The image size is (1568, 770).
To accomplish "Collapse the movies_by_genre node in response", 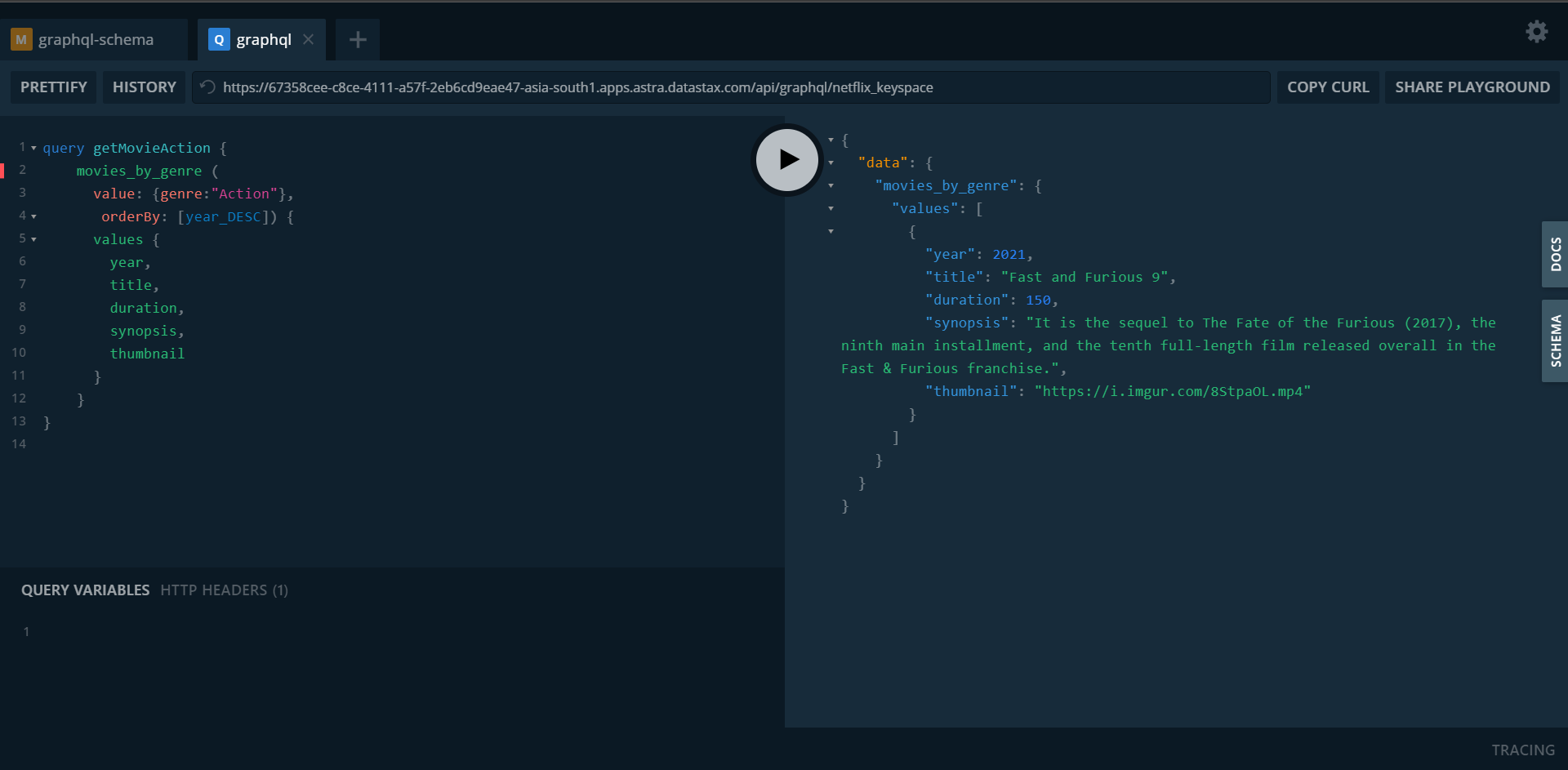I will [831, 185].
